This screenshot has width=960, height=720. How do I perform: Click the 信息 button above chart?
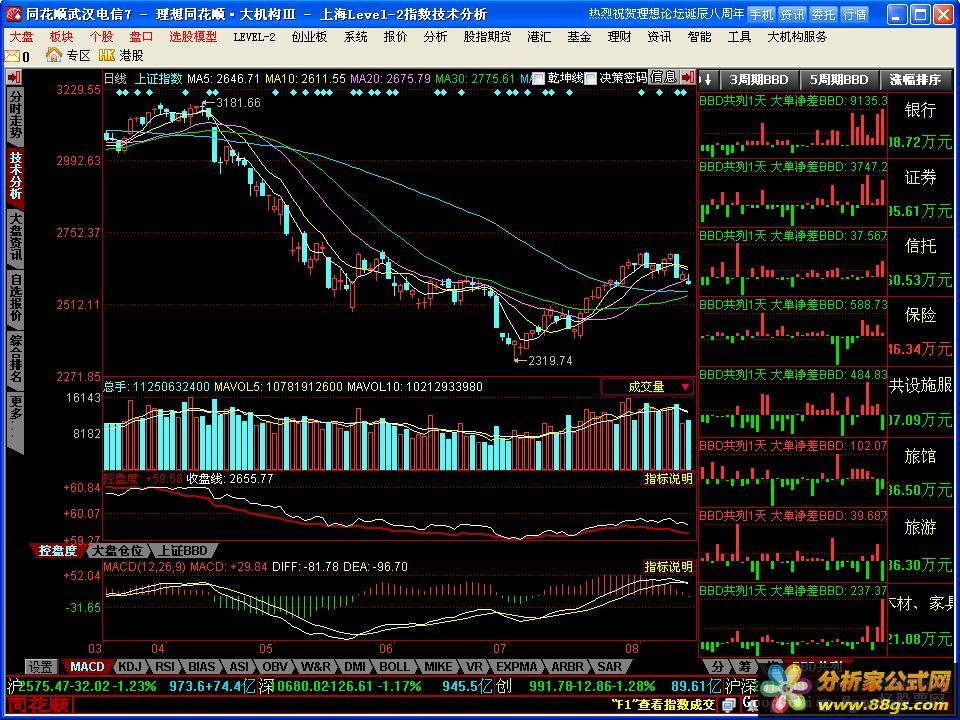[x=663, y=77]
